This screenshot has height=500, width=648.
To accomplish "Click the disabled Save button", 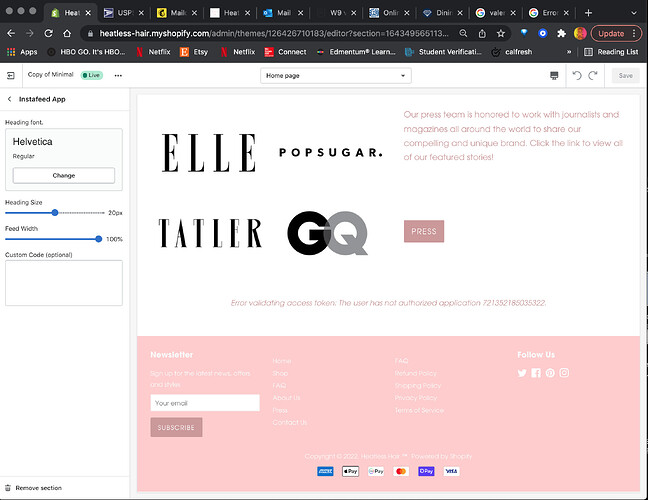I will (x=625, y=76).
